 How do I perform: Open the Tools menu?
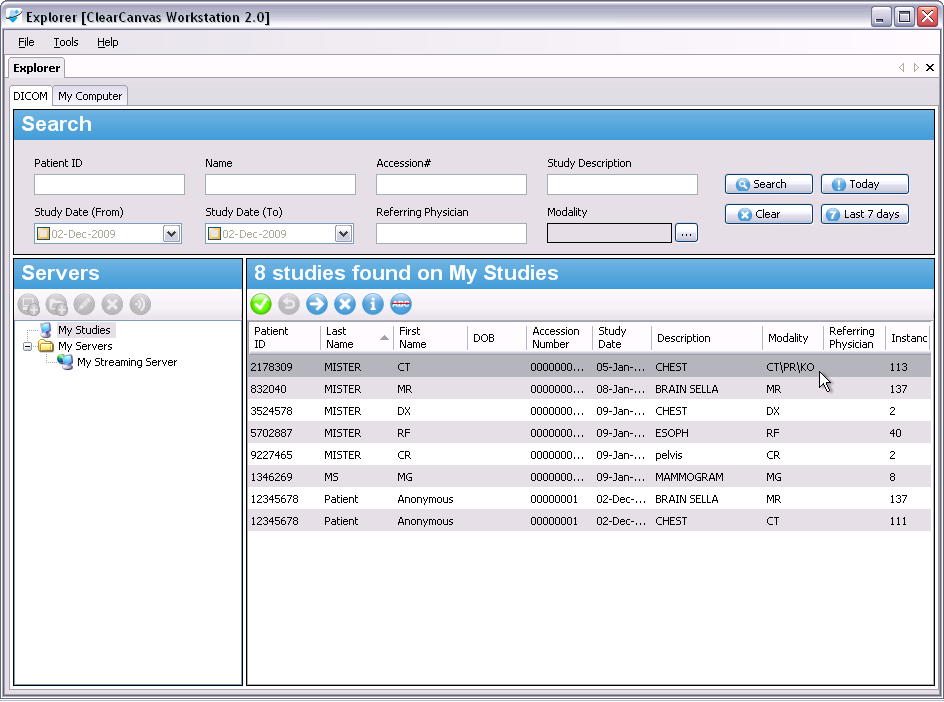tap(66, 42)
